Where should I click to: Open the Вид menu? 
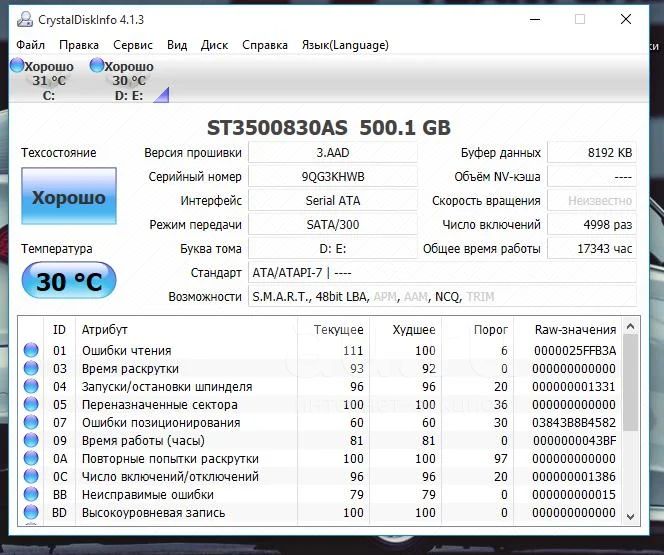point(177,45)
